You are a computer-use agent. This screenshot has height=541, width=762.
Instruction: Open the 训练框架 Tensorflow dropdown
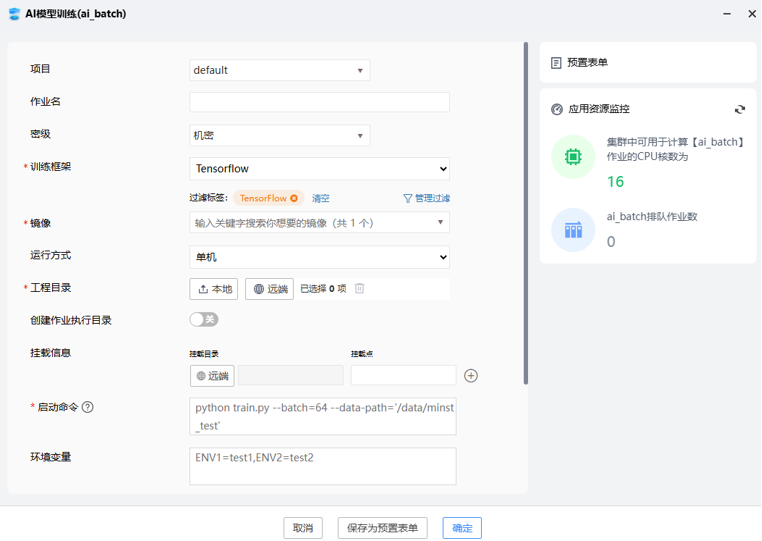[319, 169]
